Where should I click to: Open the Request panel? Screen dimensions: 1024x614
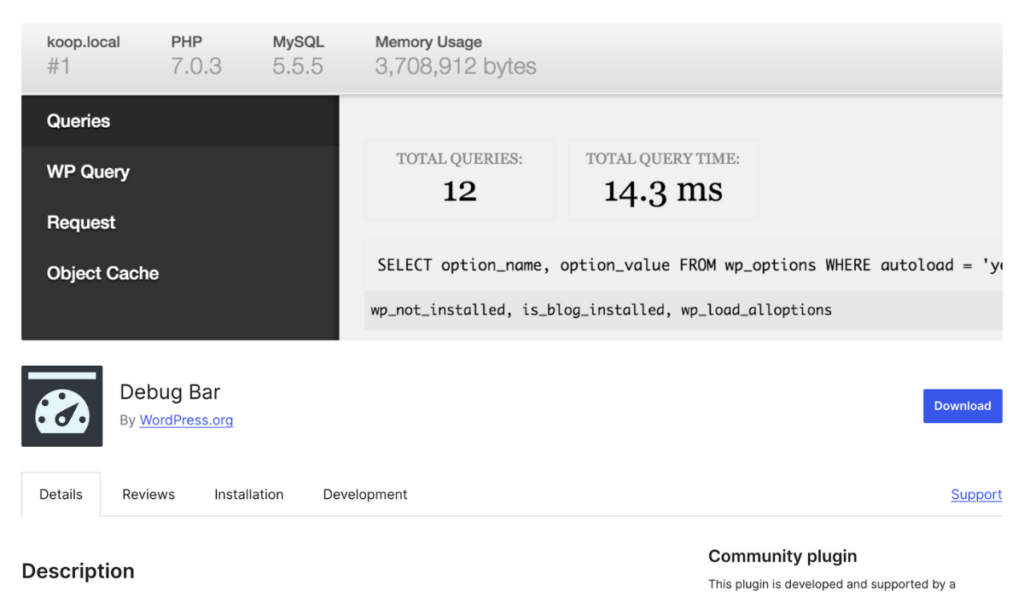pyautogui.click(x=81, y=222)
